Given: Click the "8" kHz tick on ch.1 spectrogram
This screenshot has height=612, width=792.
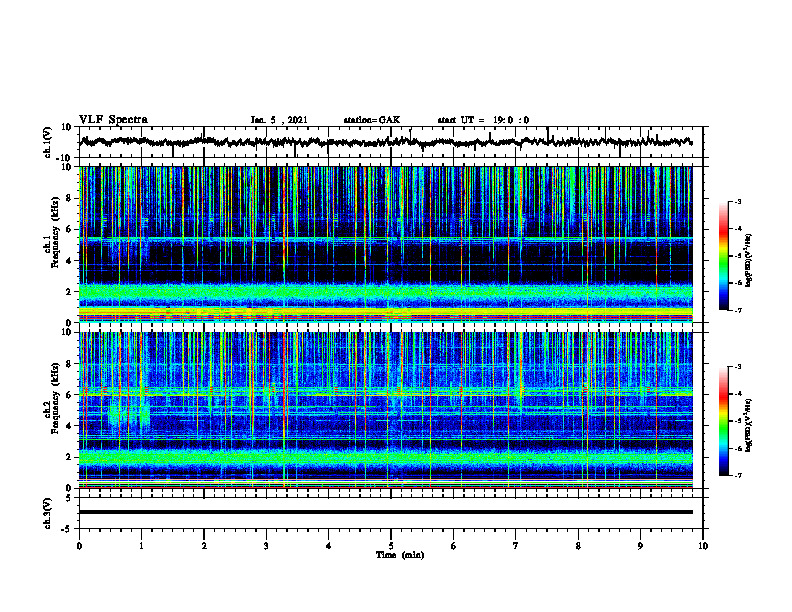Looking at the screenshot, I should (69, 198).
